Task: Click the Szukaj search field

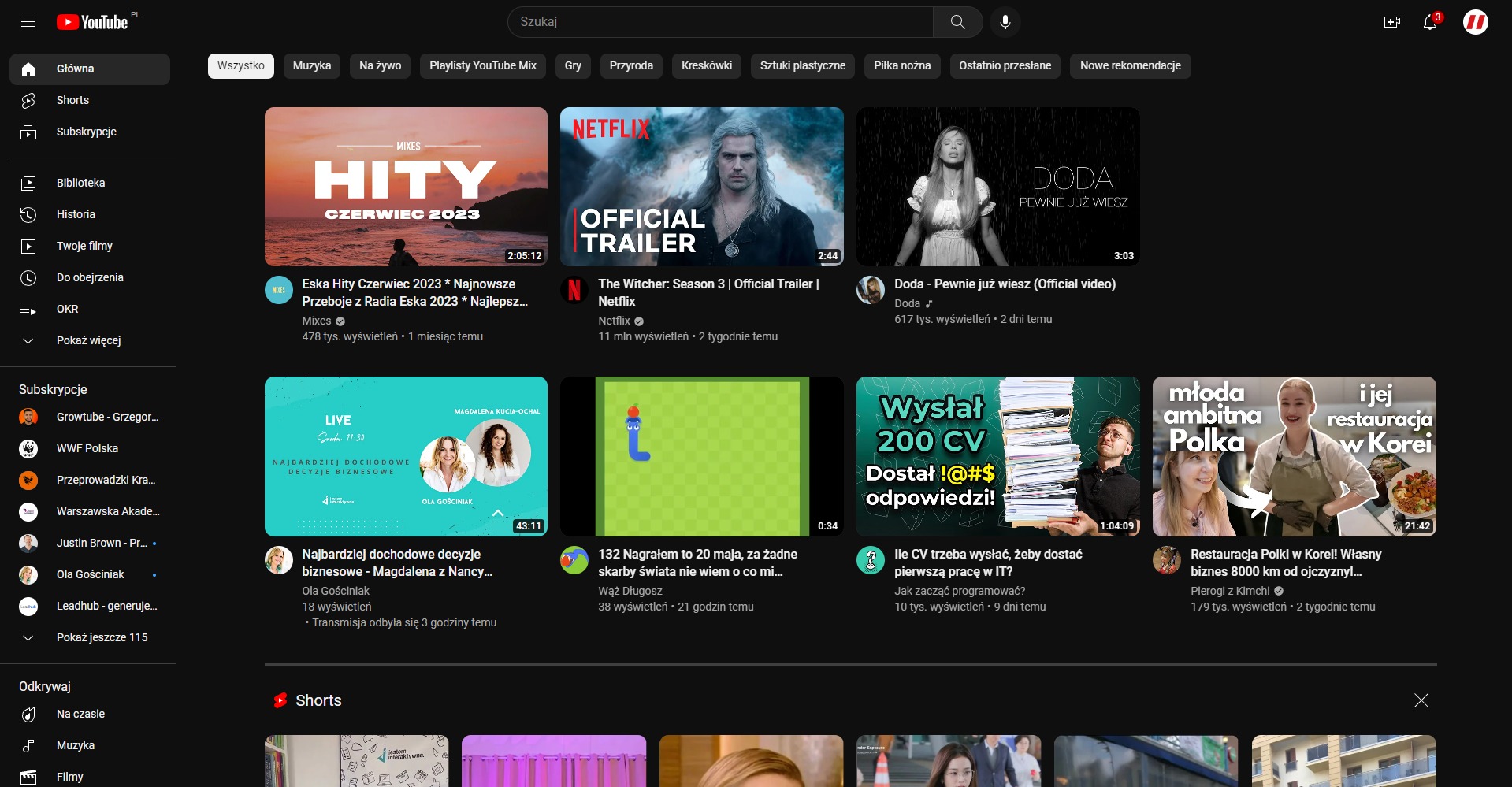Action: [x=721, y=22]
